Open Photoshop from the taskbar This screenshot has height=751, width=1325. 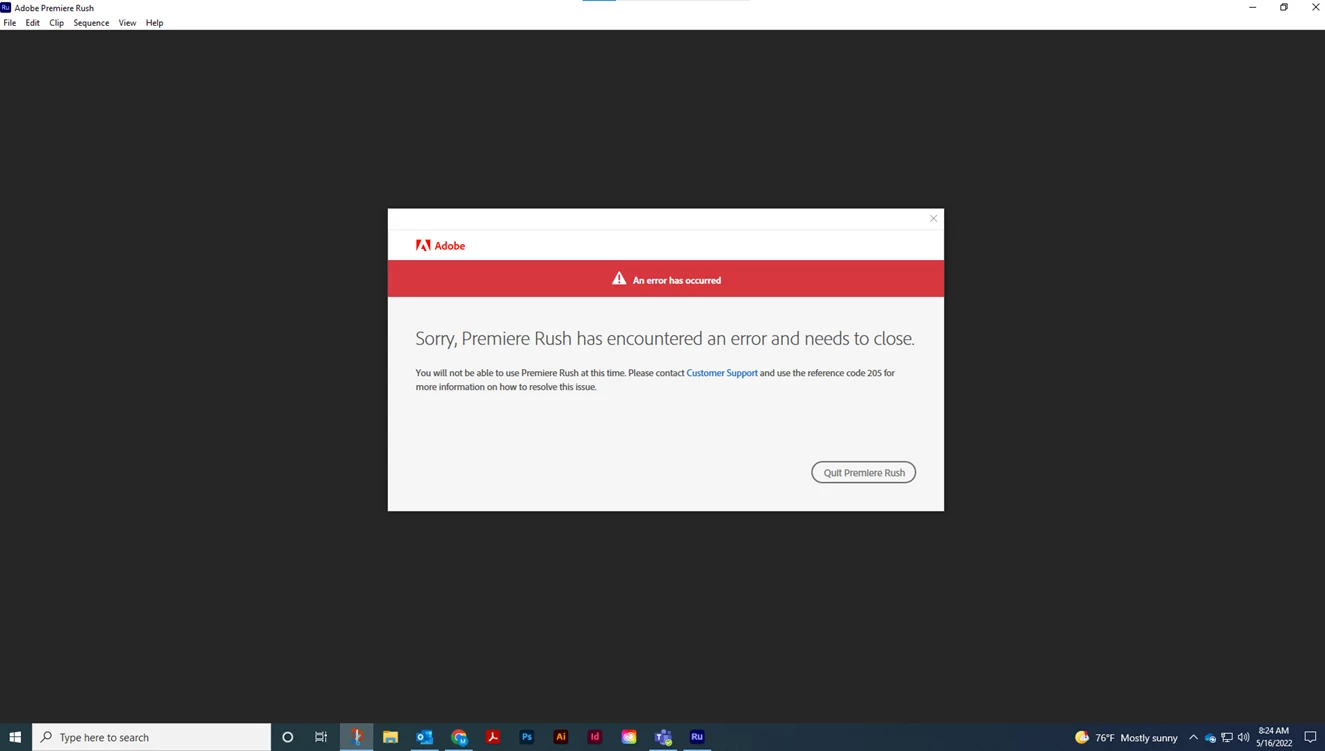(x=527, y=737)
